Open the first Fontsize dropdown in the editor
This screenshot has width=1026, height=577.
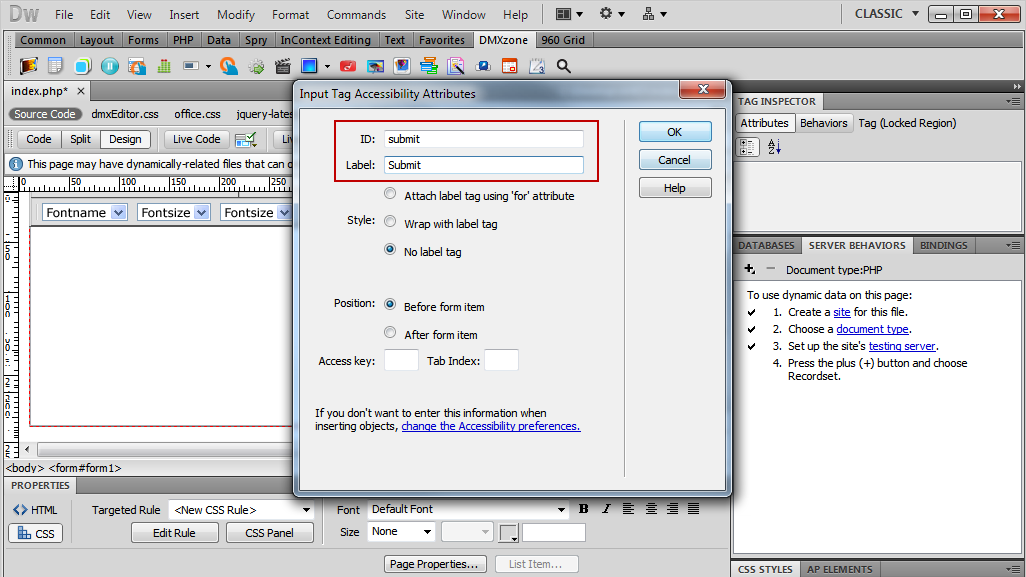pyautogui.click(x=202, y=213)
